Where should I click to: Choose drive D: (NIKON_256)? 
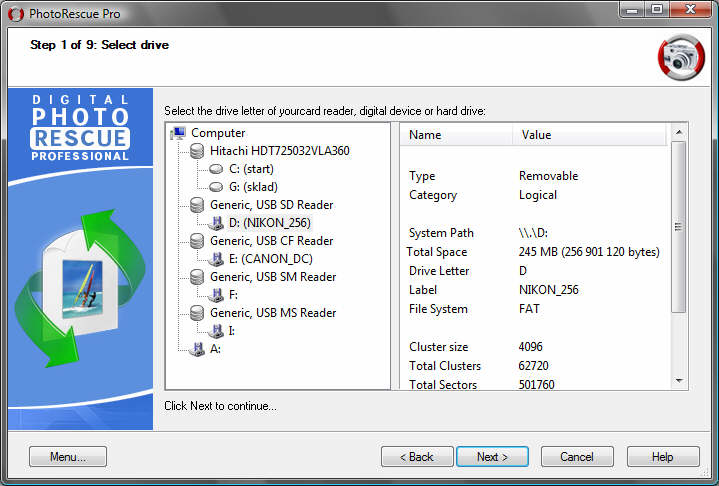point(270,223)
